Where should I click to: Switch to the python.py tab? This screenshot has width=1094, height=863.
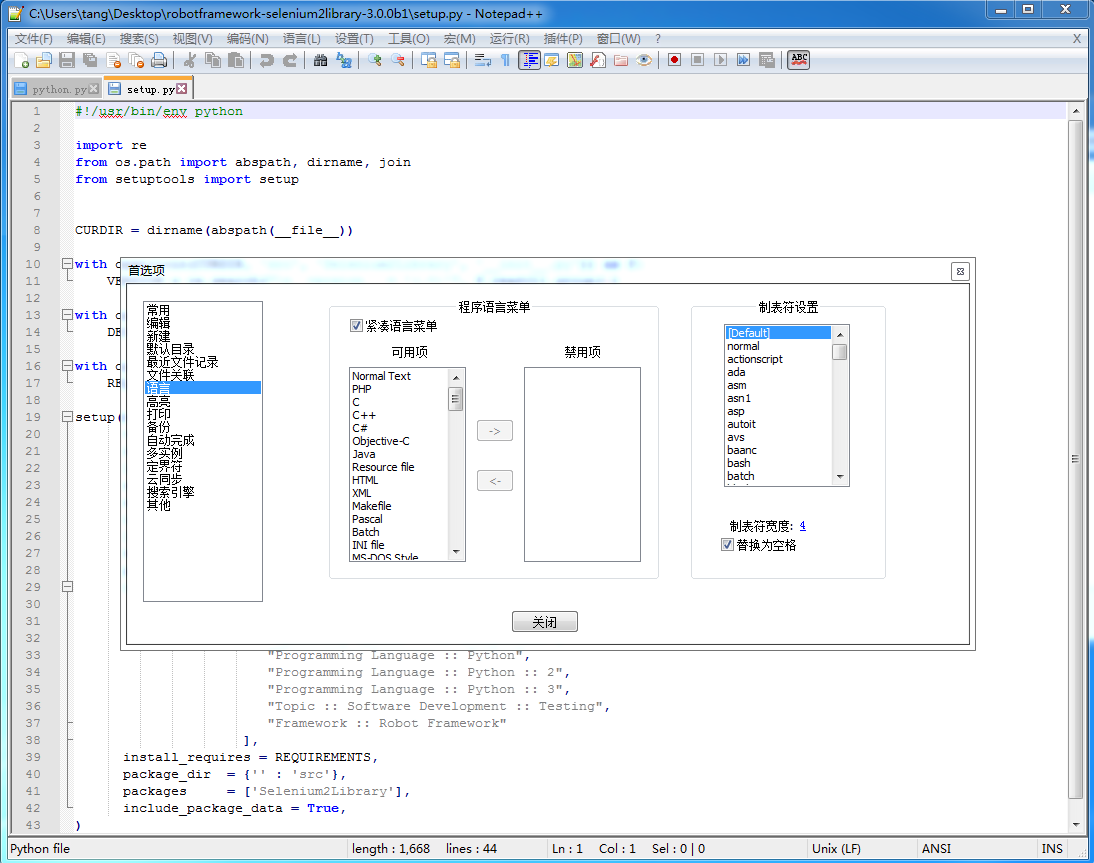pos(58,89)
